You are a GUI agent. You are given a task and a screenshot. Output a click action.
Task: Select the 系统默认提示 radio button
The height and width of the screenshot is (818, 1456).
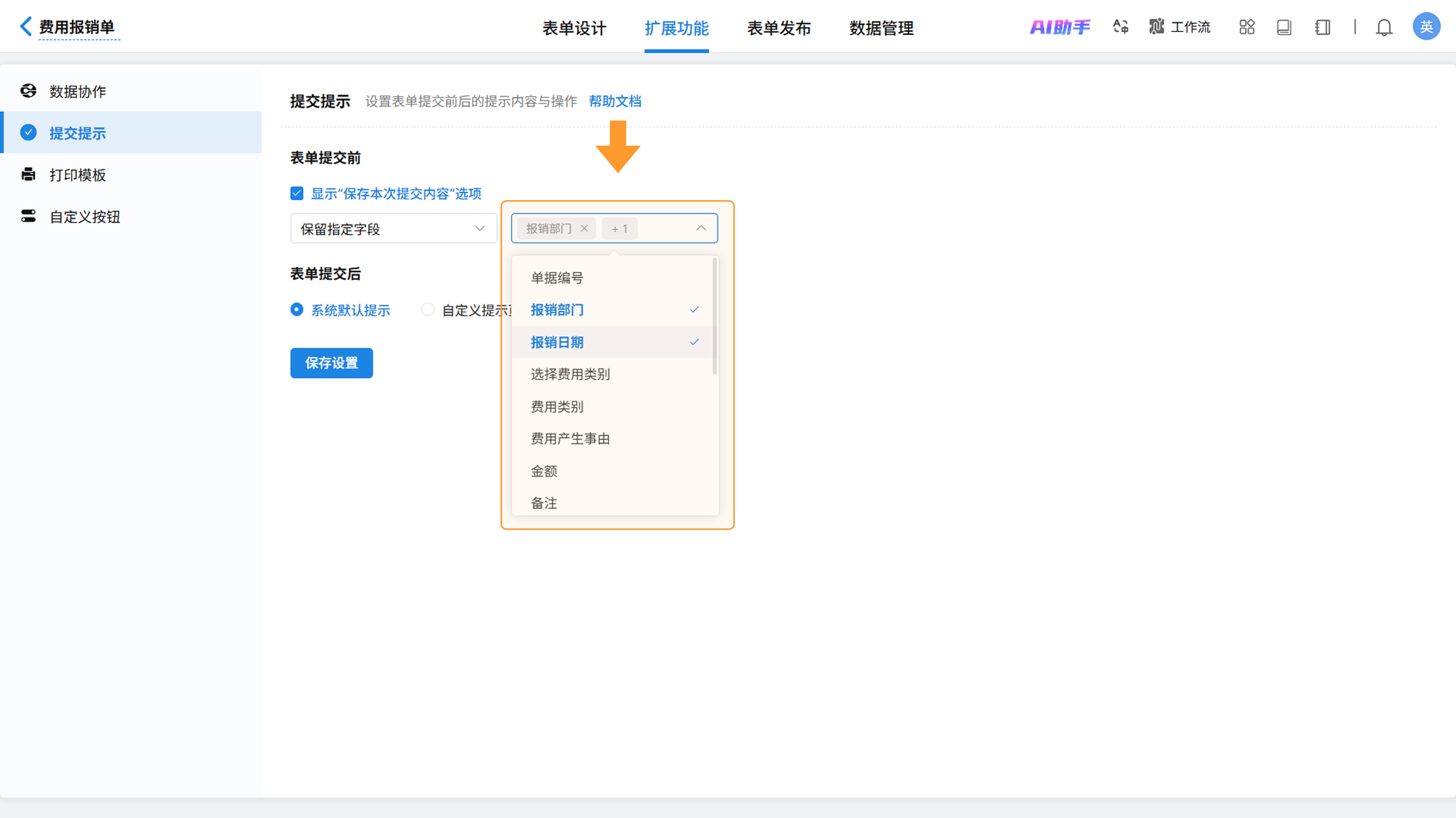pos(297,310)
